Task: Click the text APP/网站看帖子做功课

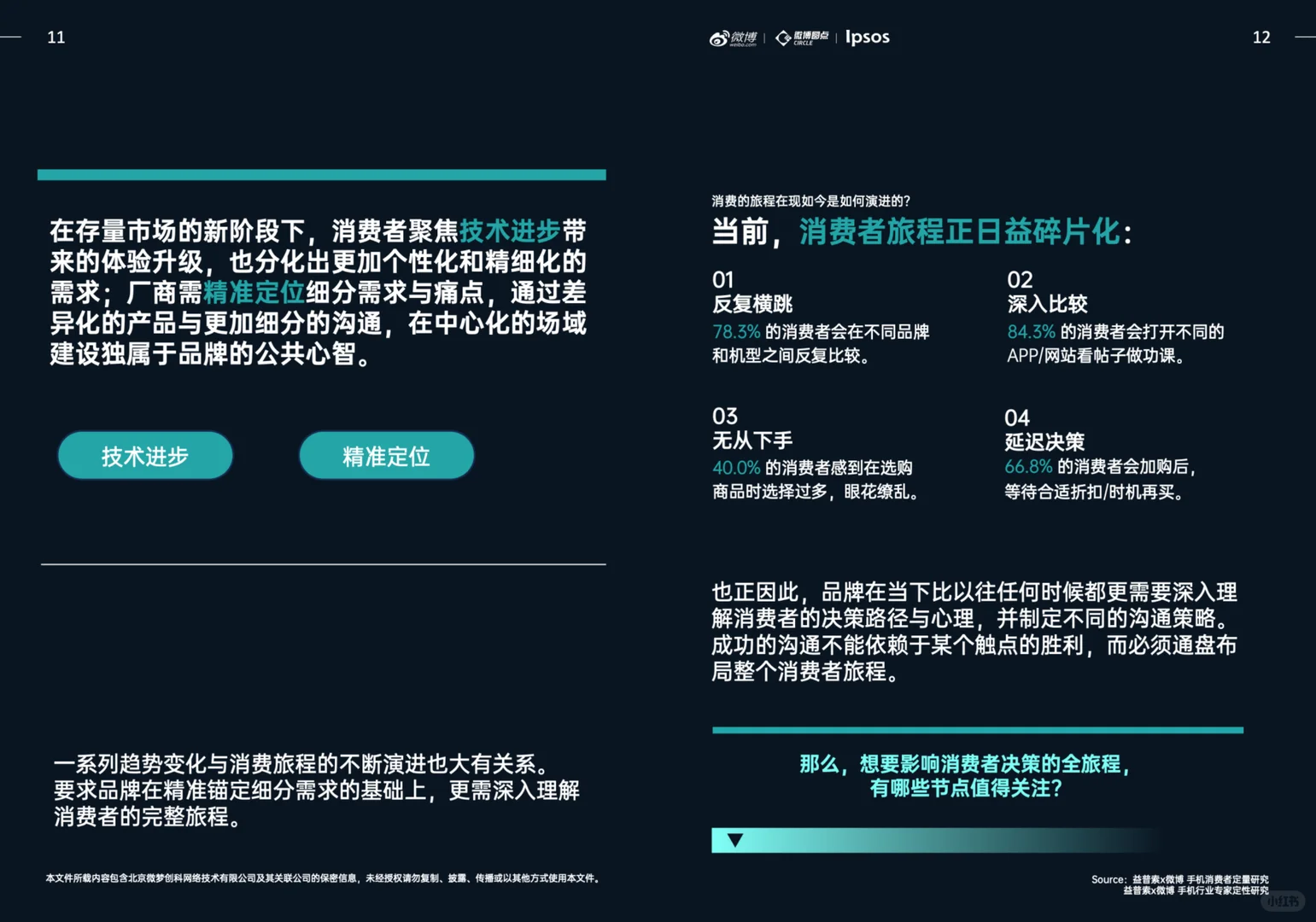Action: (x=1097, y=355)
